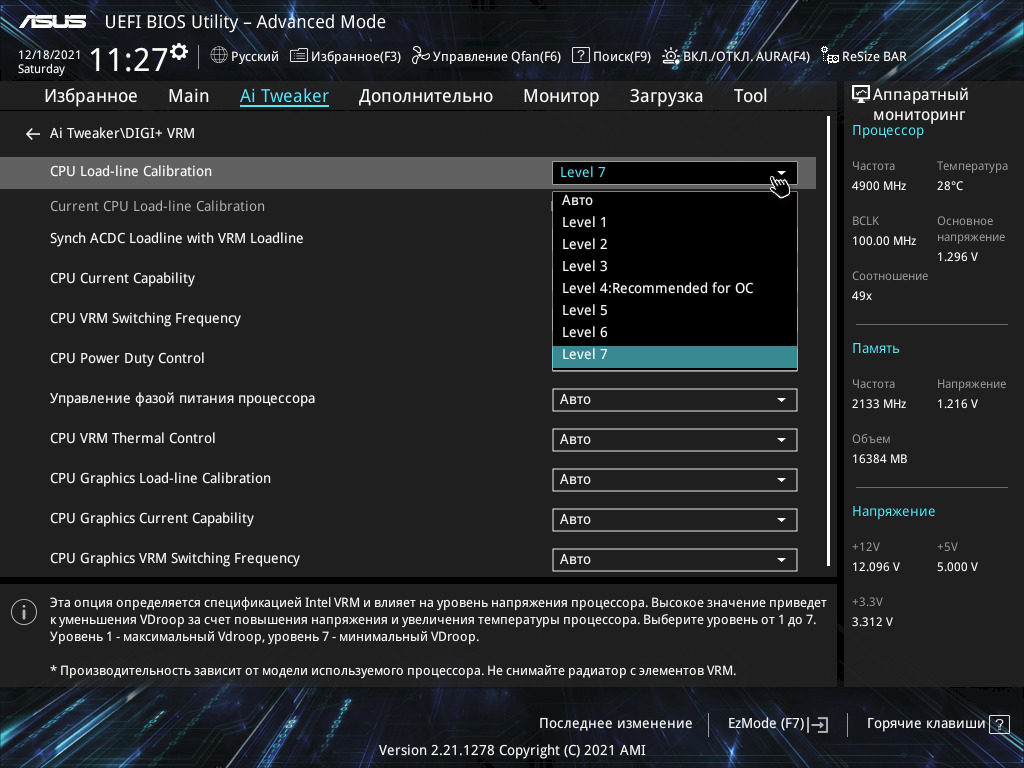Click the ReSize BAR icon

(829, 56)
